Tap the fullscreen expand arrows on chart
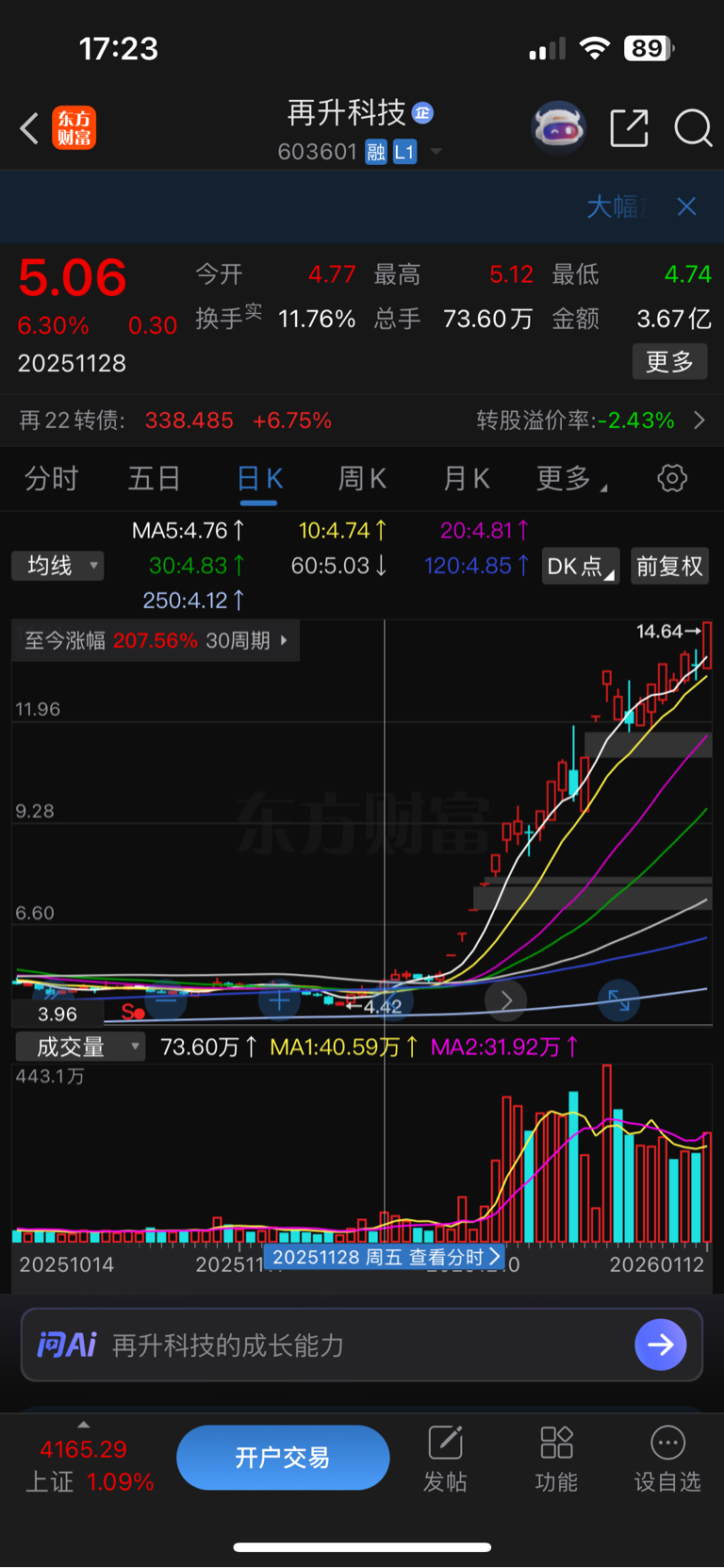The image size is (724, 1568). click(x=619, y=1000)
